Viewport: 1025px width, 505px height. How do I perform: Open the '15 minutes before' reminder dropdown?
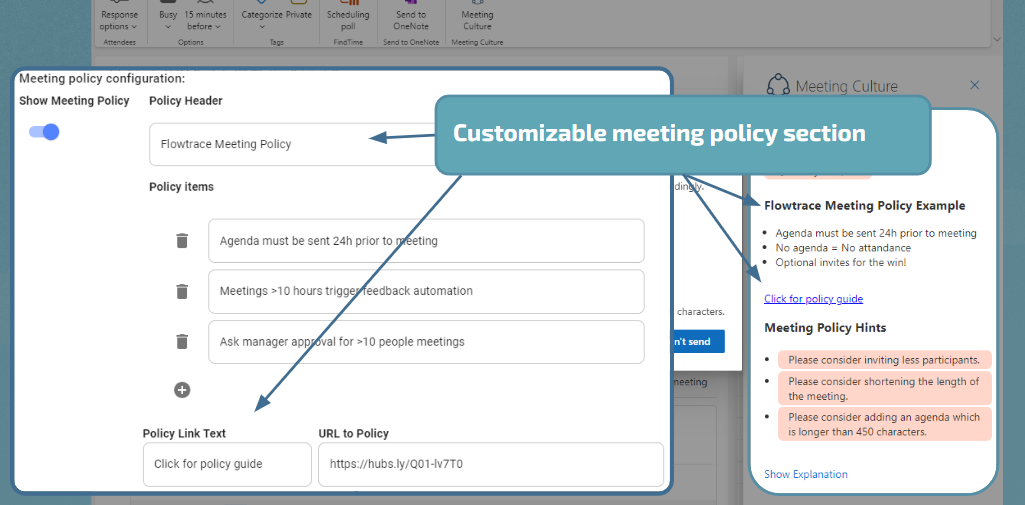[205, 20]
